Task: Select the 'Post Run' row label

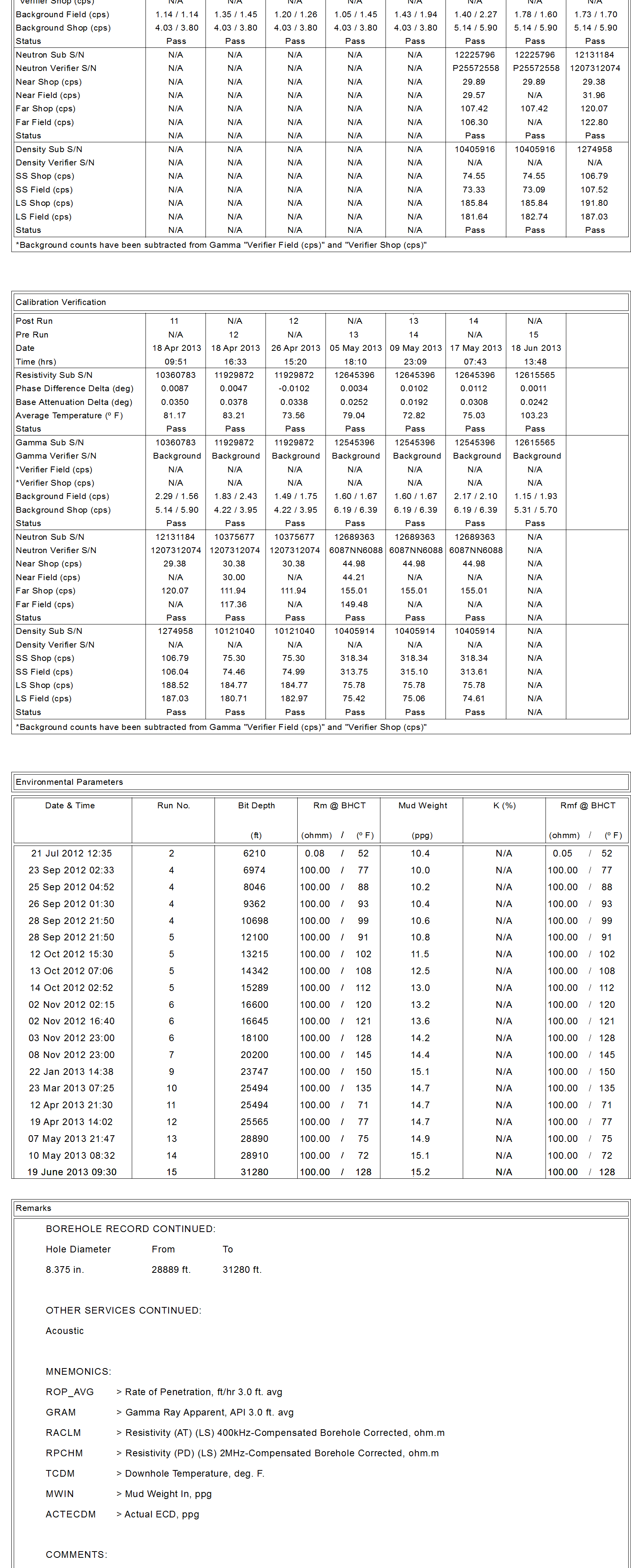Action: [34, 321]
